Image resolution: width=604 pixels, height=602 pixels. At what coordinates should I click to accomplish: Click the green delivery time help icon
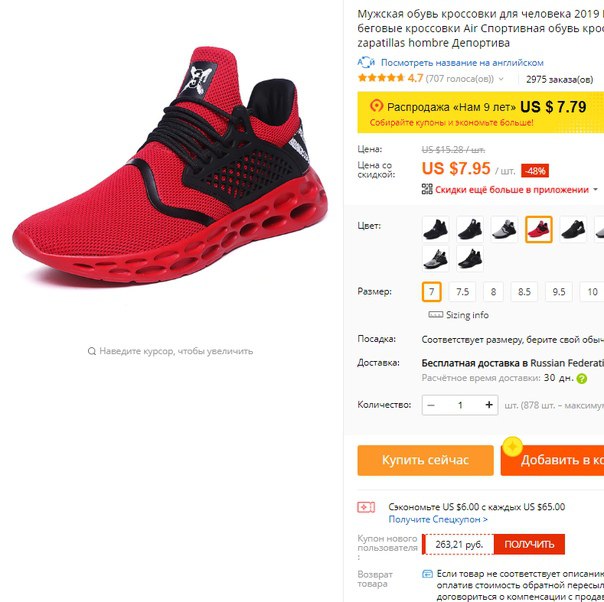[582, 379]
